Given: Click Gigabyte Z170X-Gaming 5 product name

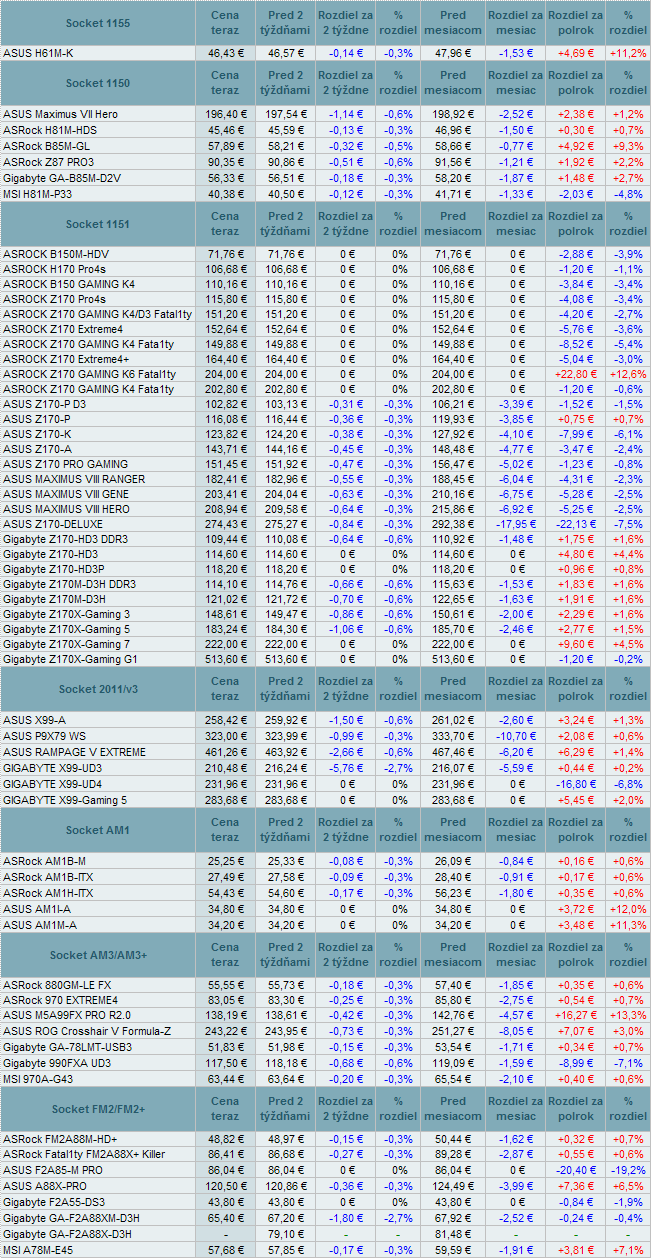Looking at the screenshot, I should coord(66,629).
